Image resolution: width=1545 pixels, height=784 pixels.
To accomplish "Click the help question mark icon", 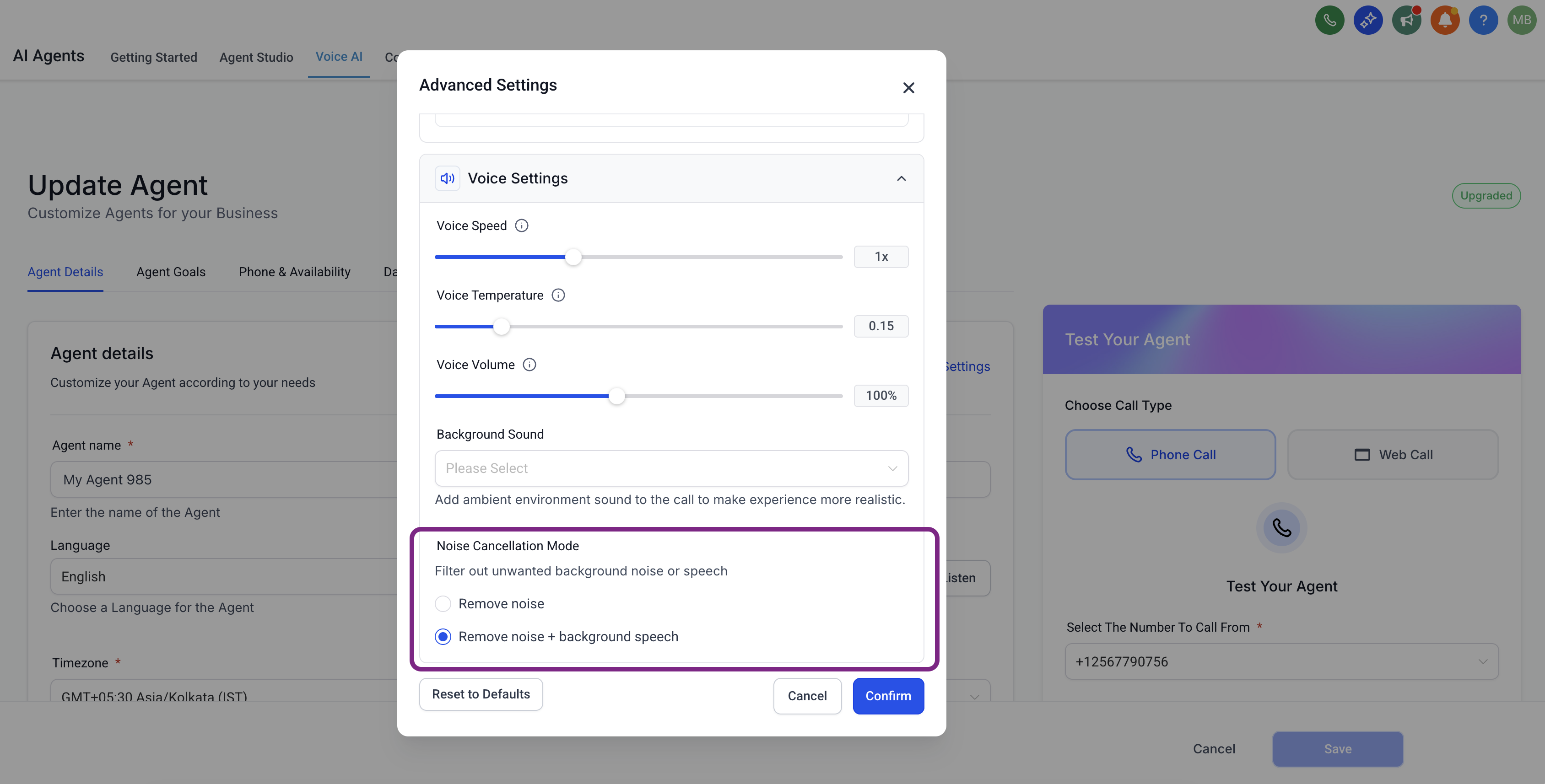I will (x=1483, y=21).
